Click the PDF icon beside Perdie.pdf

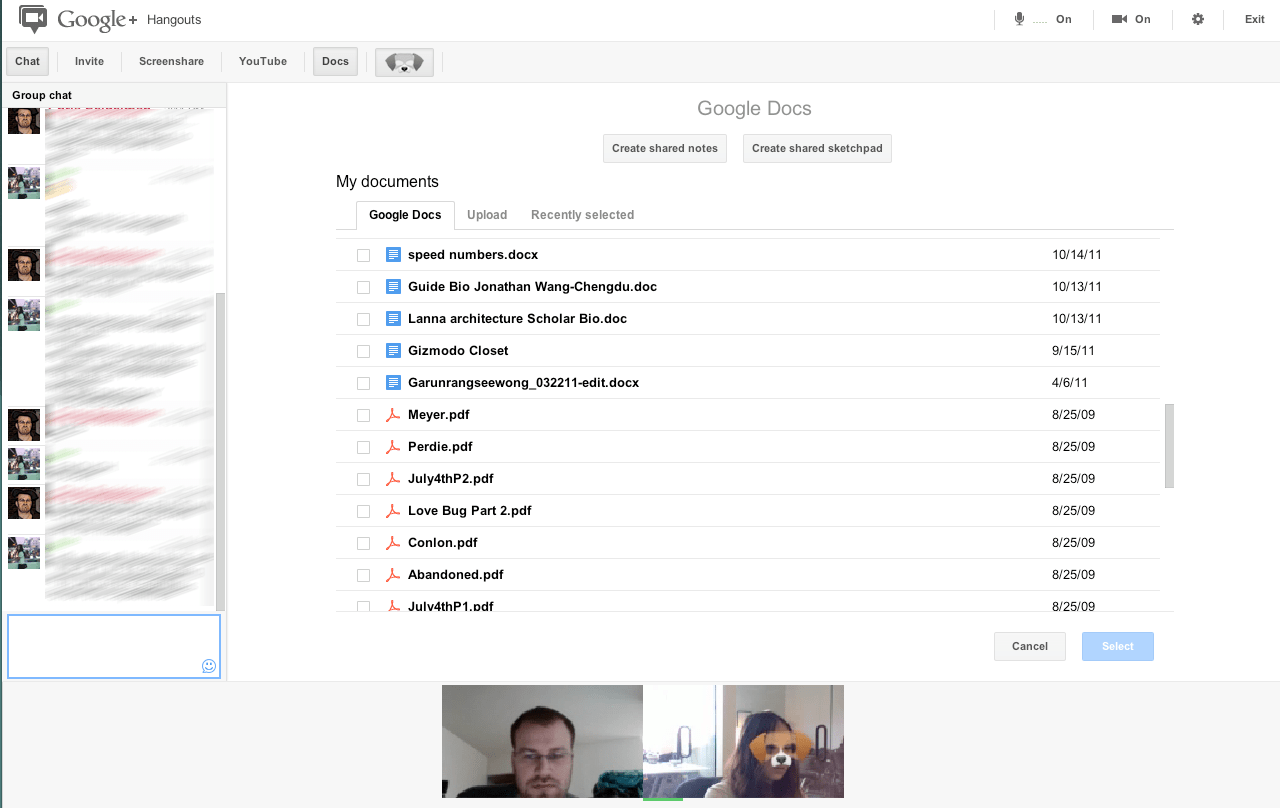tap(393, 447)
